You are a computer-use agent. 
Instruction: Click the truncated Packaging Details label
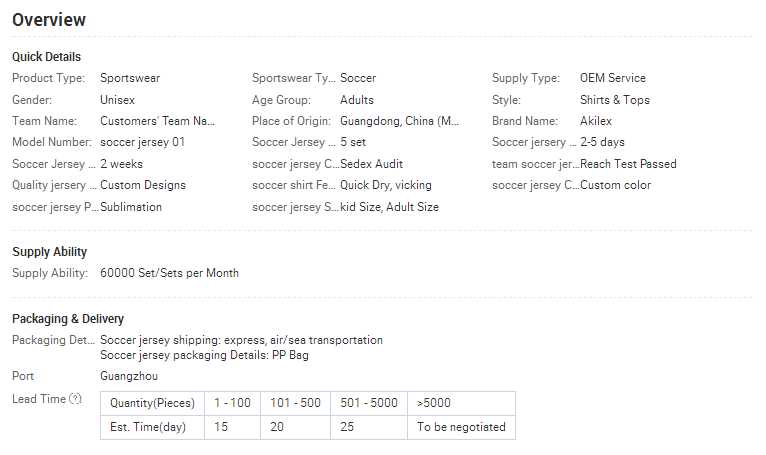coord(53,340)
